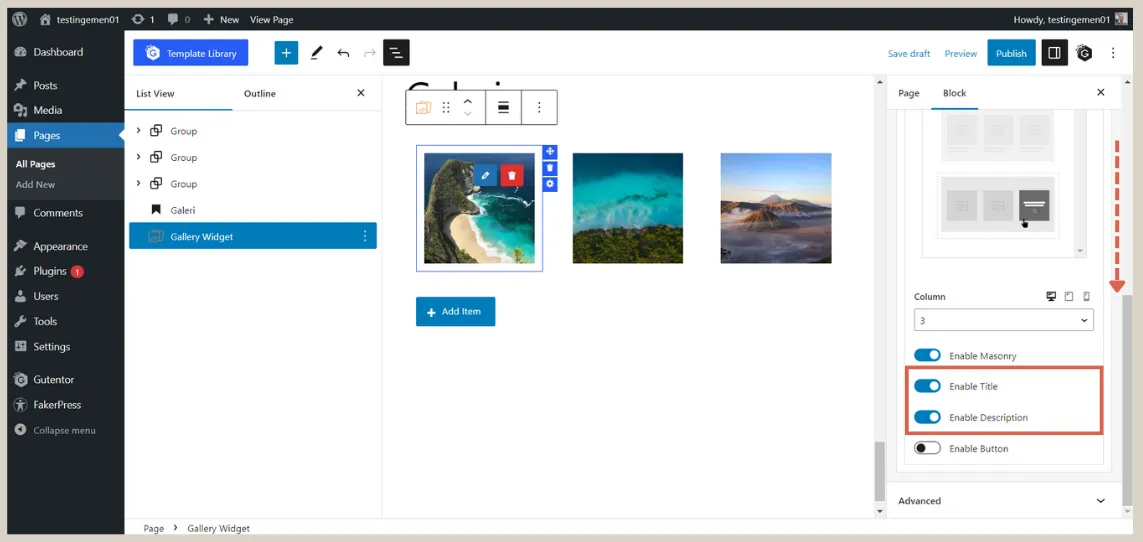This screenshot has height=542, width=1143.
Task: Click the pencil edit icon on beach image
Action: (x=485, y=175)
